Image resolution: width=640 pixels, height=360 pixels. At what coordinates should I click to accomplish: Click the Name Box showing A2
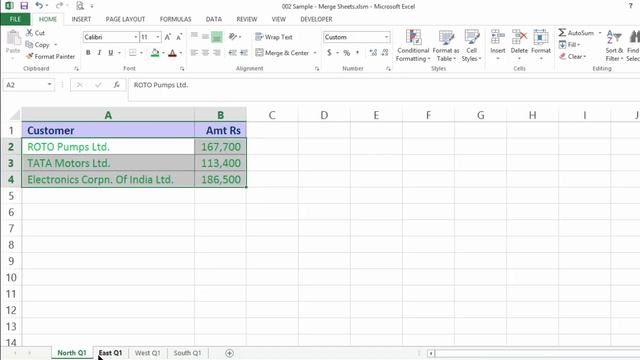[25, 85]
